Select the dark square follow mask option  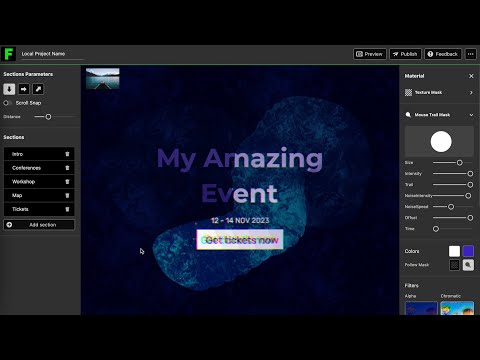click(x=454, y=265)
